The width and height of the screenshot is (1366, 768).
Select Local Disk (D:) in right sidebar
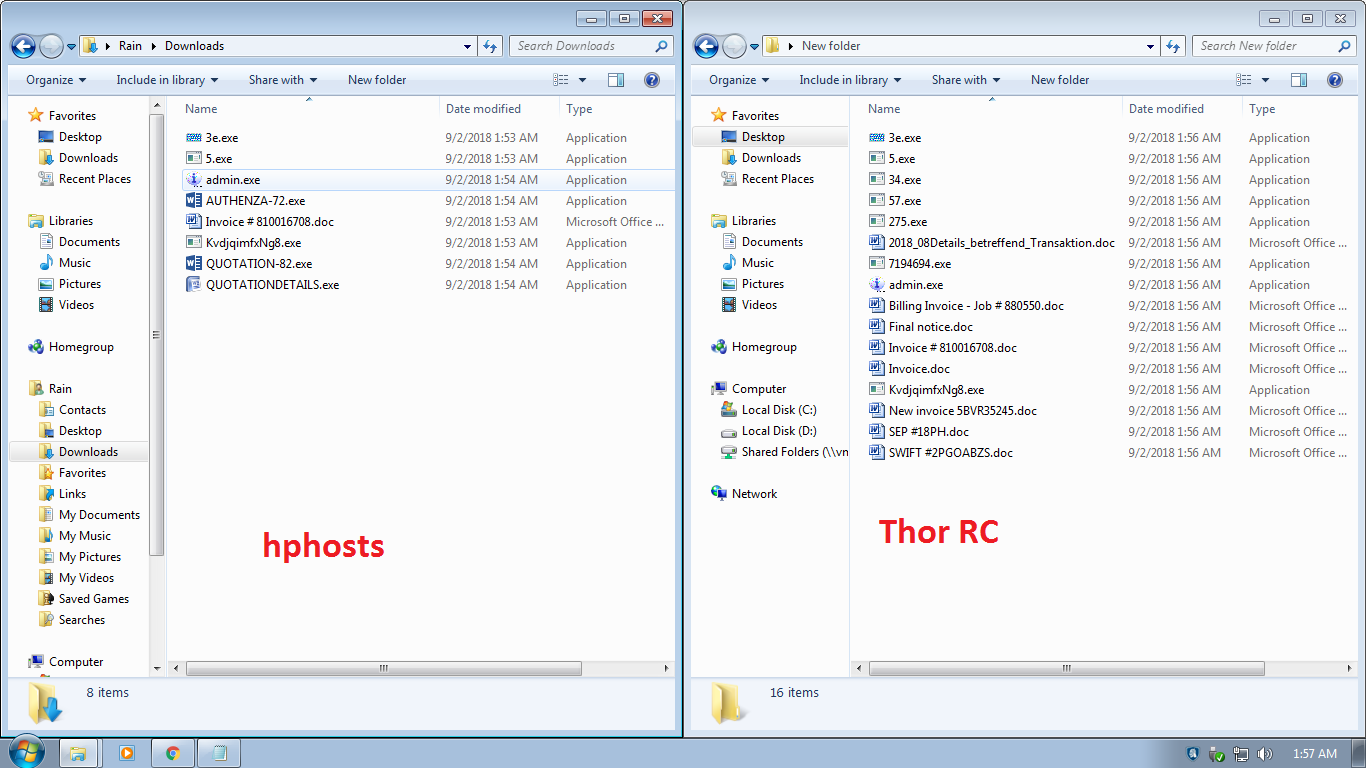[x=768, y=431]
